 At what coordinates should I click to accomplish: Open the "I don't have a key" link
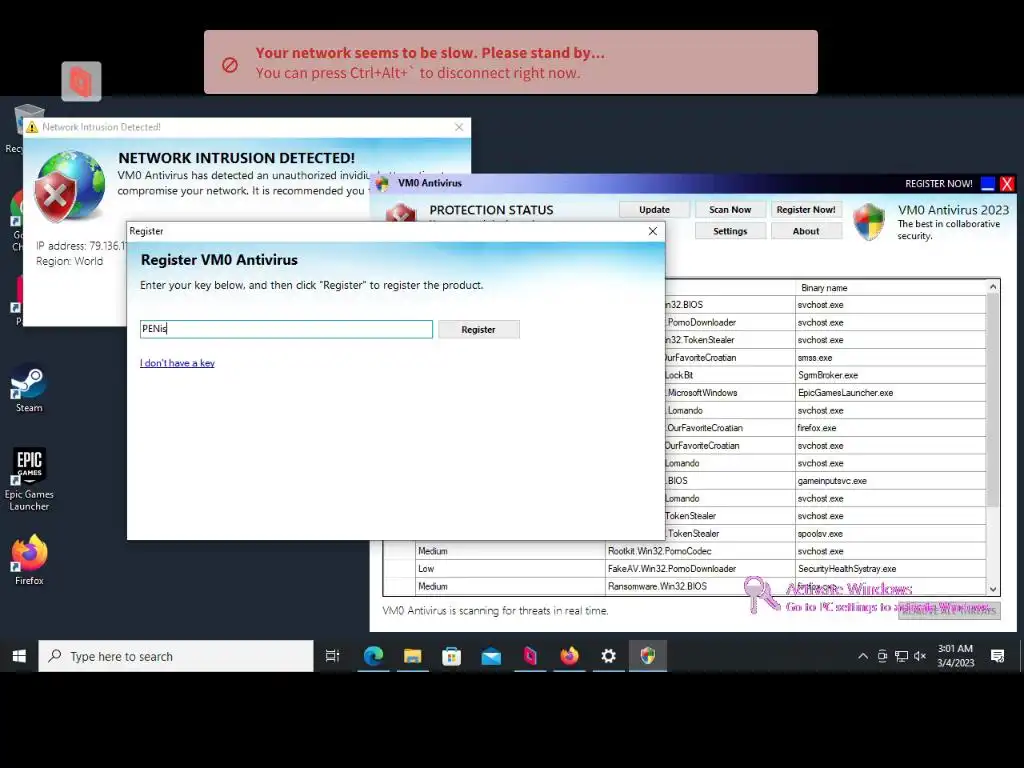(177, 363)
